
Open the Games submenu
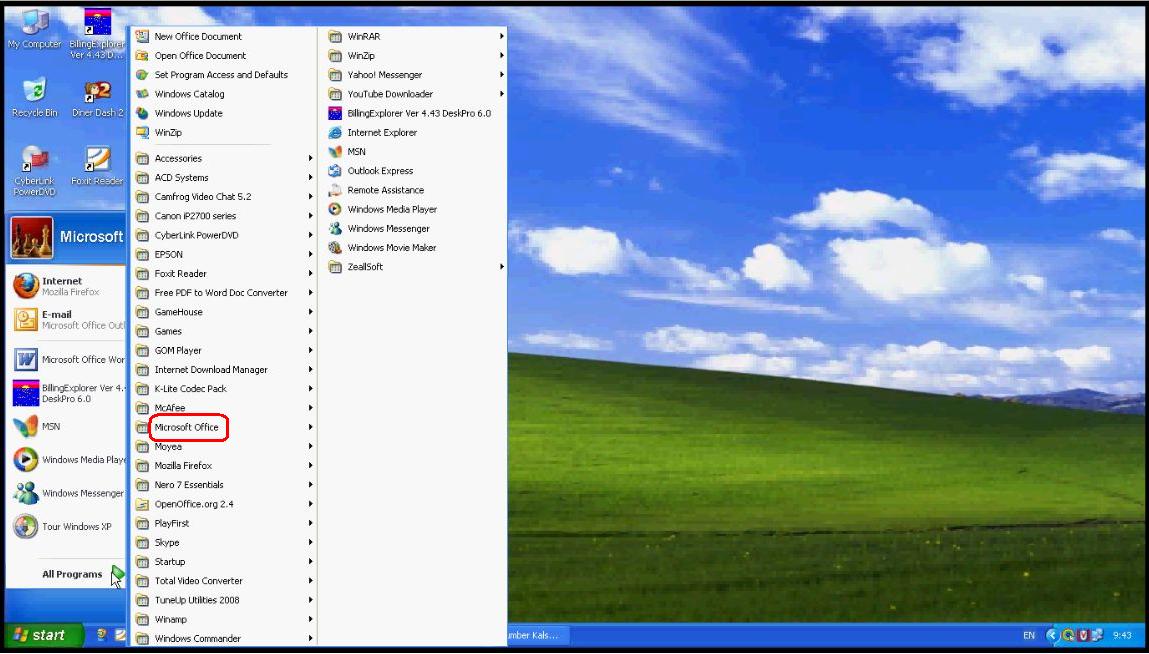click(x=224, y=331)
